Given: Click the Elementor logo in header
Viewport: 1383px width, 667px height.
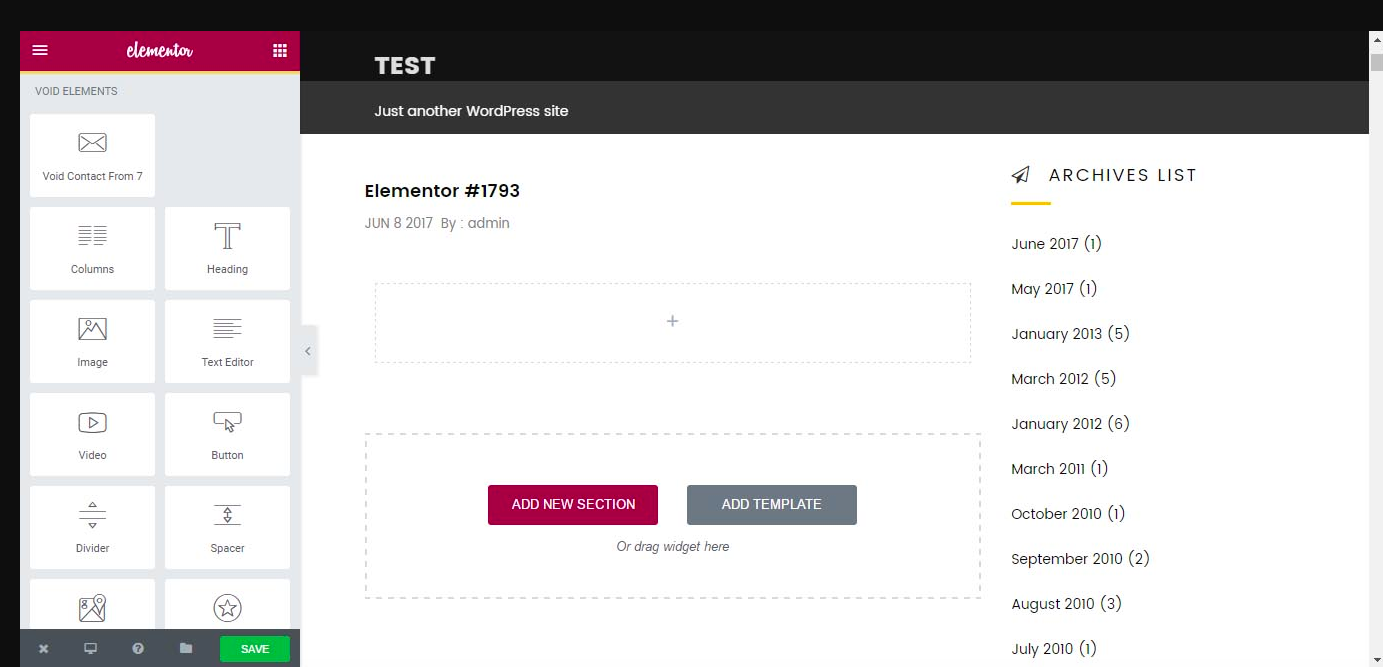Looking at the screenshot, I should (x=160, y=50).
